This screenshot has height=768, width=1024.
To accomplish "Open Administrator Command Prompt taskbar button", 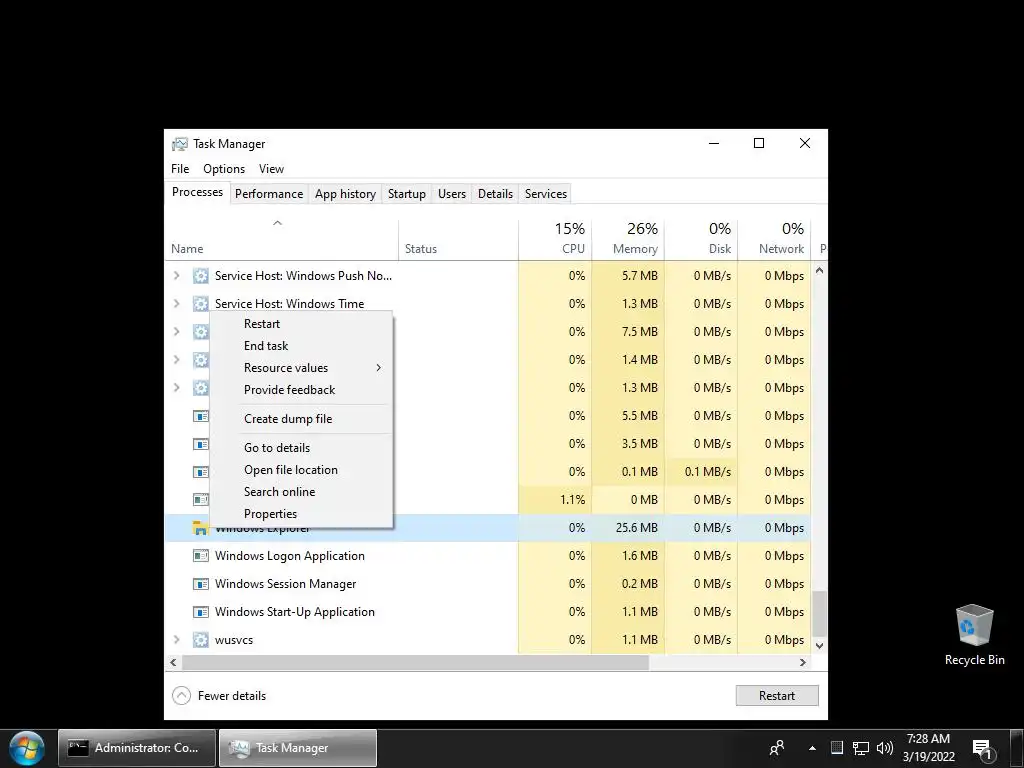I will coord(136,748).
